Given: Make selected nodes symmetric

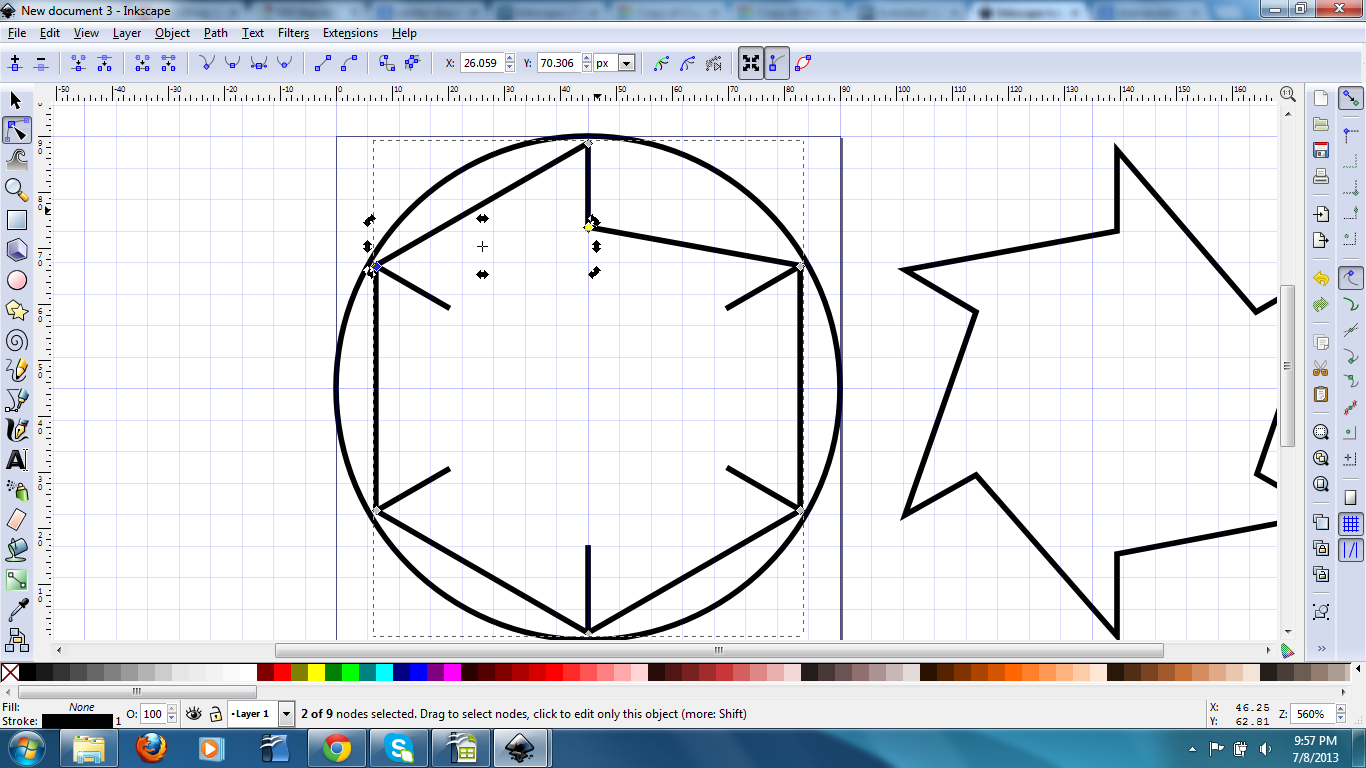Looking at the screenshot, I should click(x=259, y=63).
